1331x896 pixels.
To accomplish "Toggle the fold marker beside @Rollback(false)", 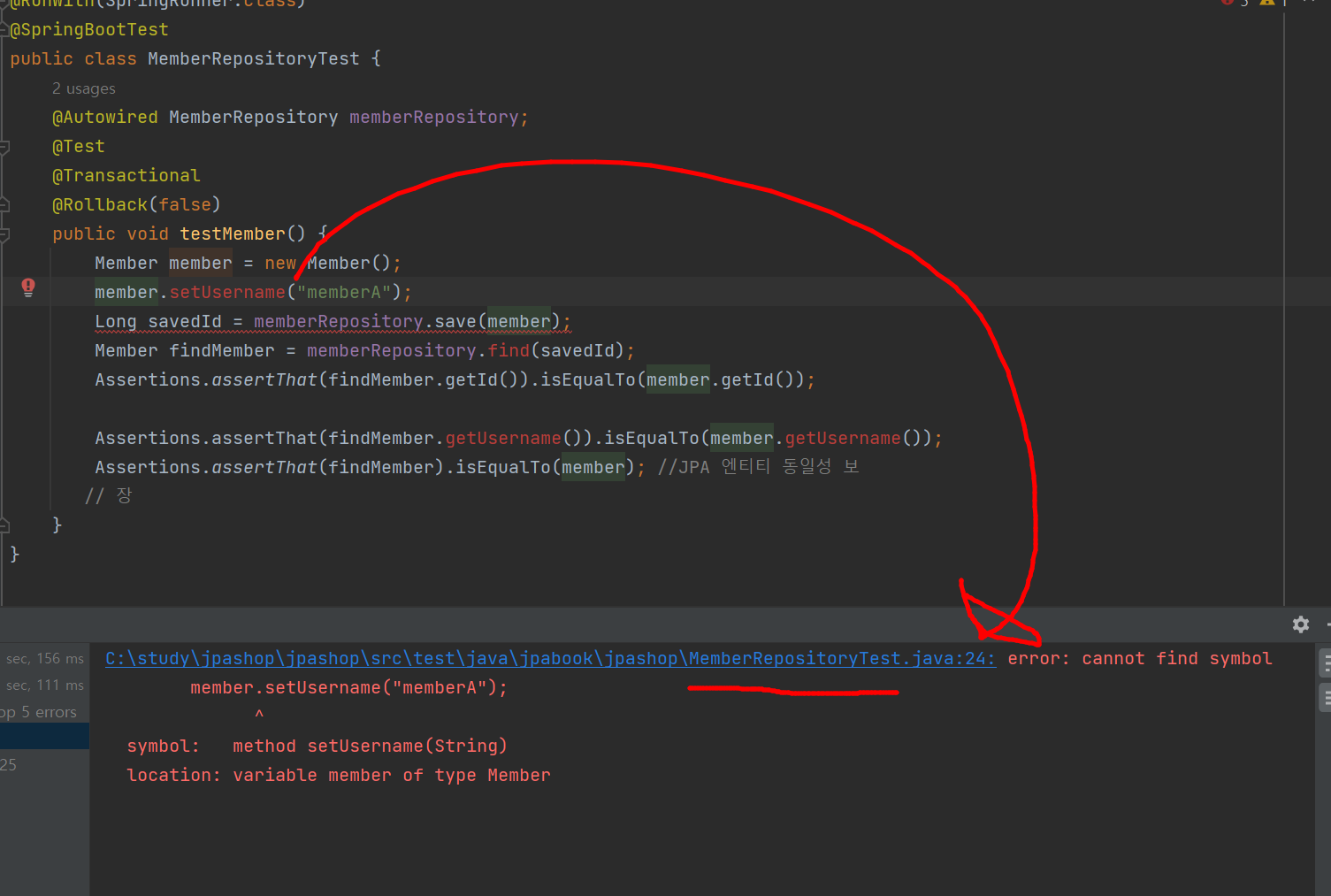I will [x=4, y=205].
